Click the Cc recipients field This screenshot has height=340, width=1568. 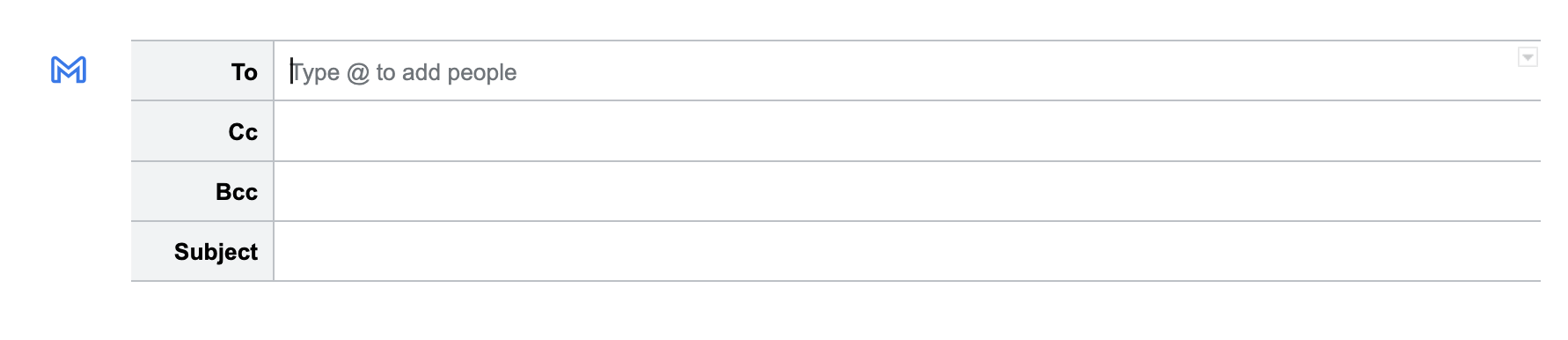tap(907, 131)
